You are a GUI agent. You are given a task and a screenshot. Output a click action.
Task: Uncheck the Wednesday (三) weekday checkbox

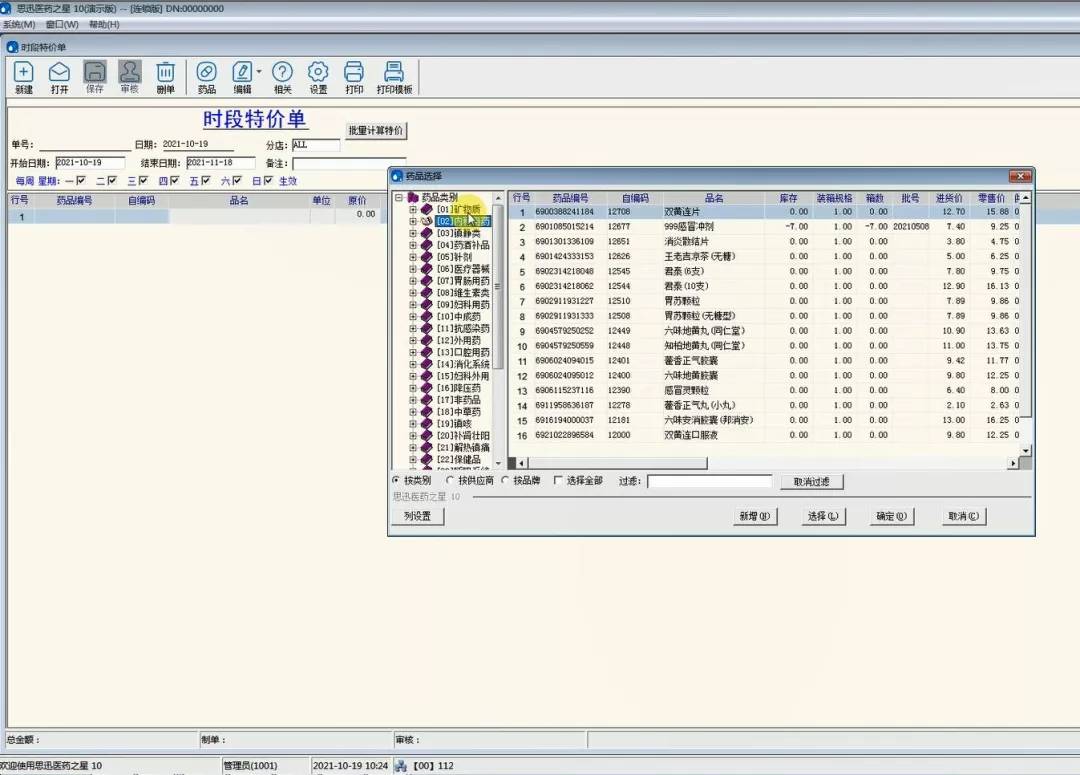click(143, 180)
